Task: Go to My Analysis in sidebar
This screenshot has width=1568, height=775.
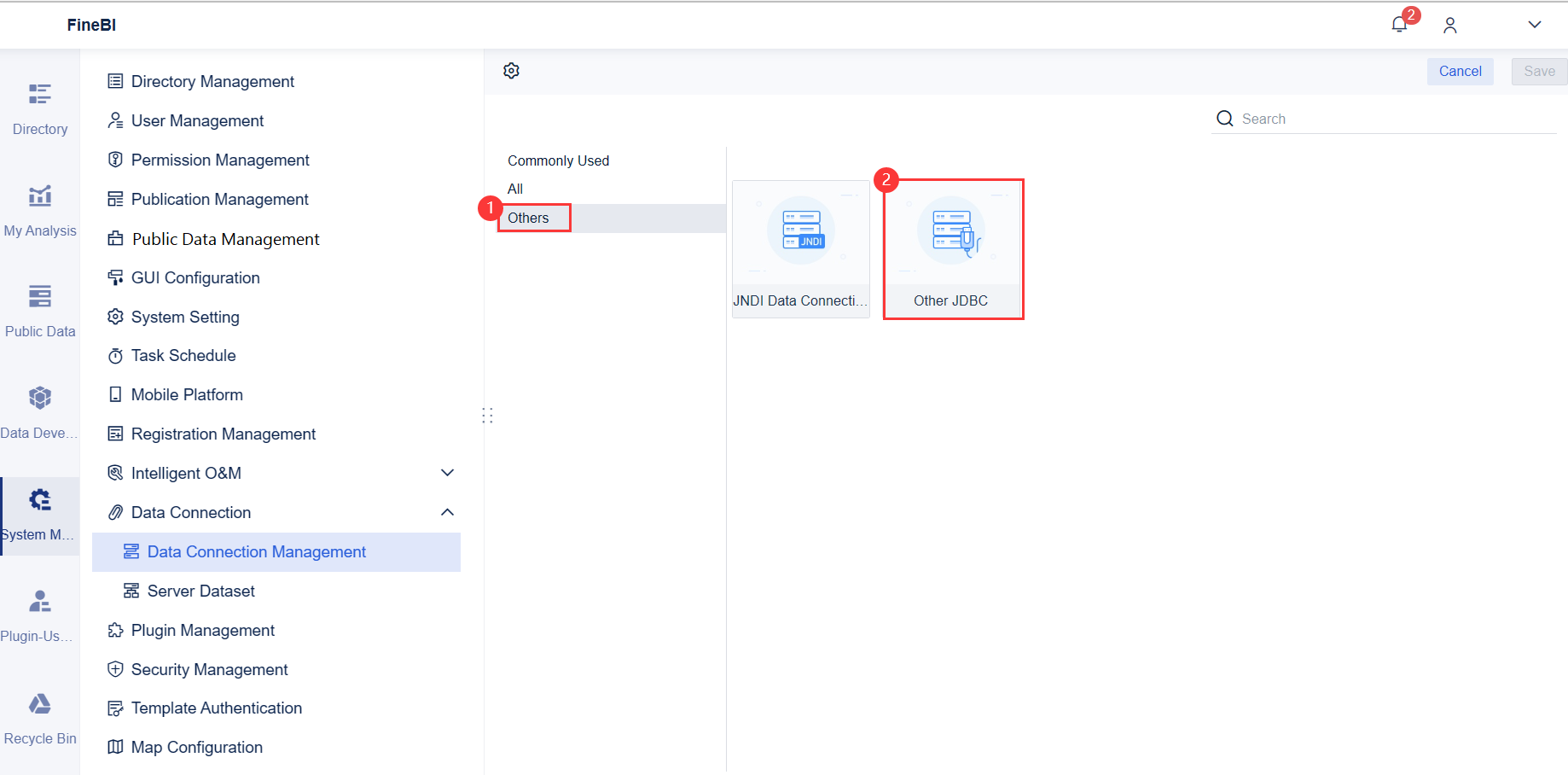Action: coord(40,212)
